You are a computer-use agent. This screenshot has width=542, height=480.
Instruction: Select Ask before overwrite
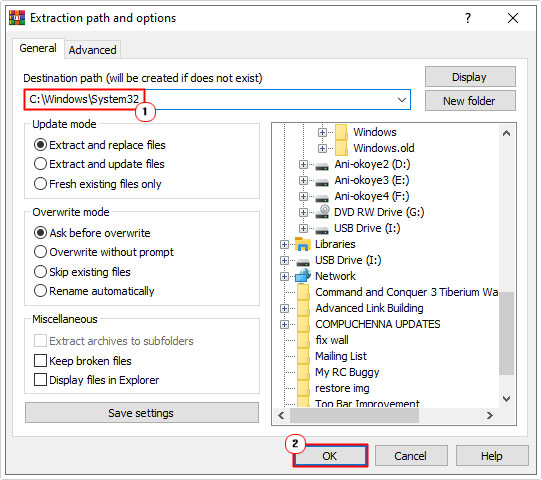pyautogui.click(x=92, y=233)
